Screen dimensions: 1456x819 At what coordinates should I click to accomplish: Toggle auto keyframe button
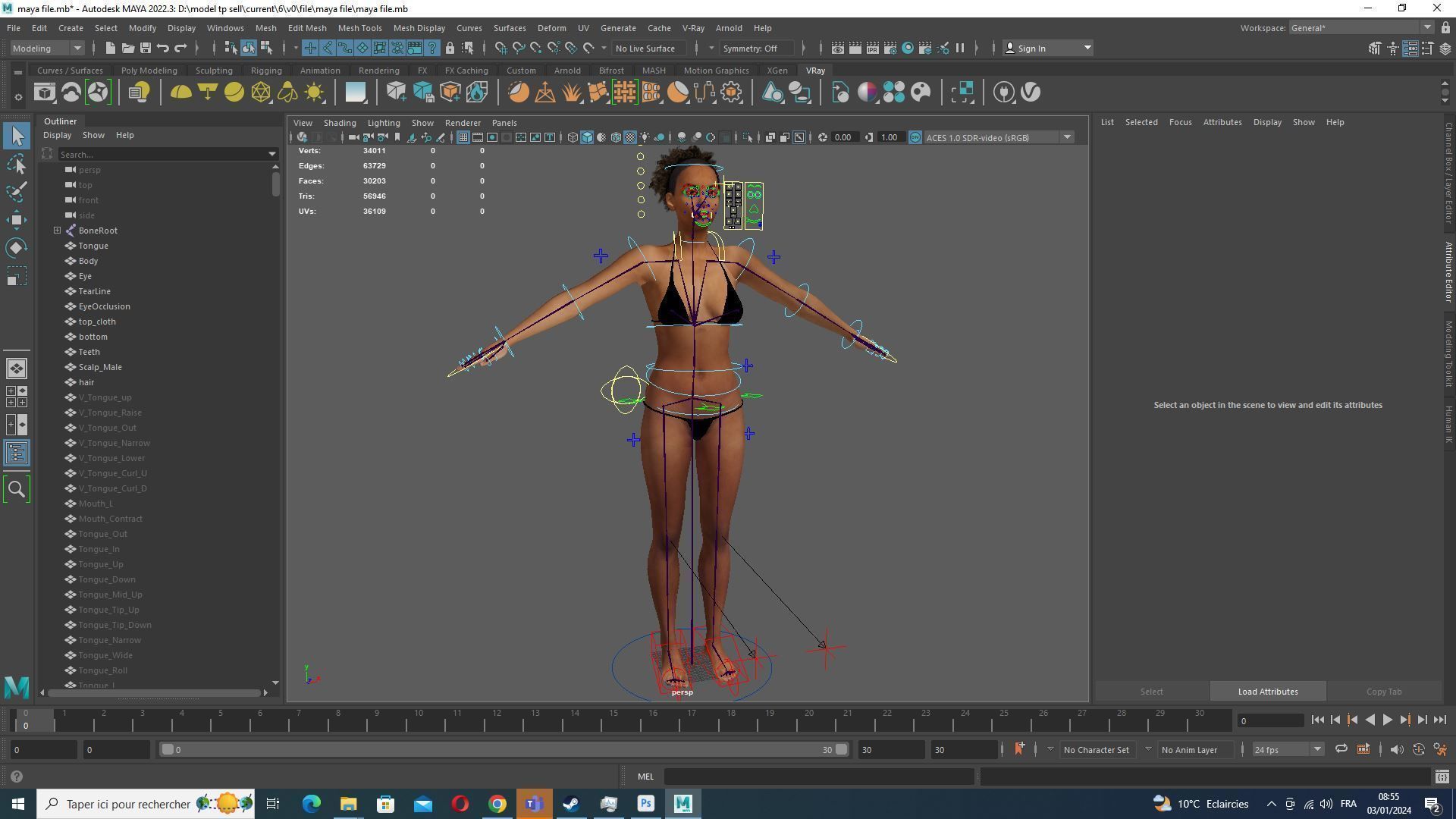(x=1418, y=750)
